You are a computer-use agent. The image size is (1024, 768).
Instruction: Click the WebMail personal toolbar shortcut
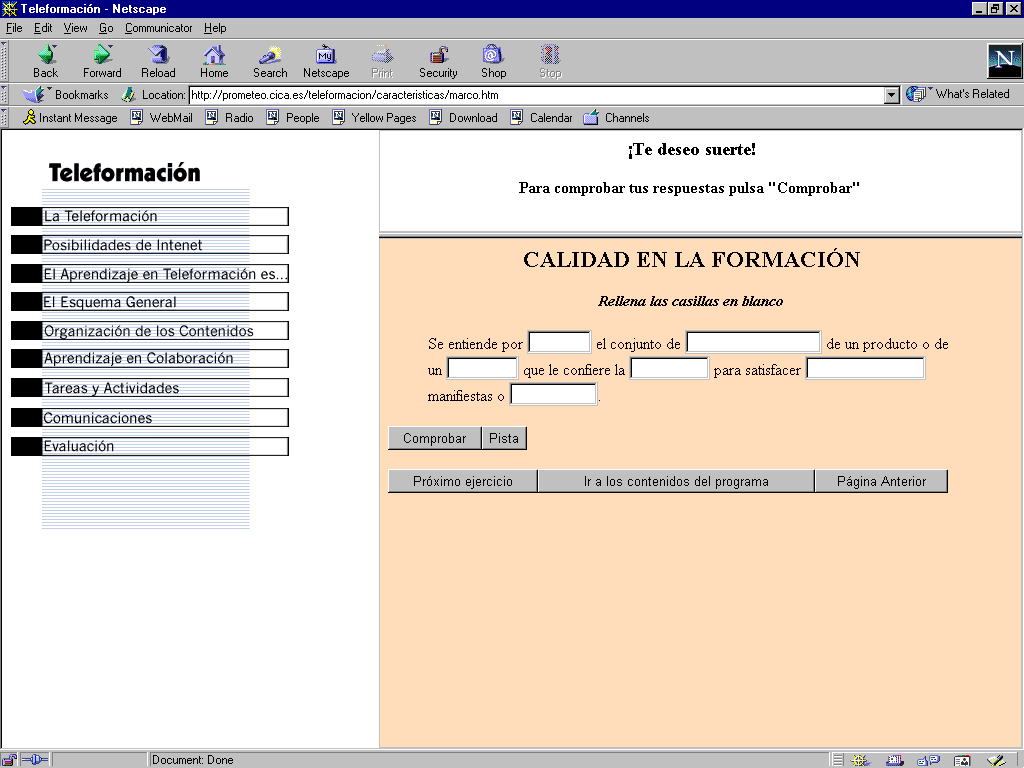(x=162, y=118)
